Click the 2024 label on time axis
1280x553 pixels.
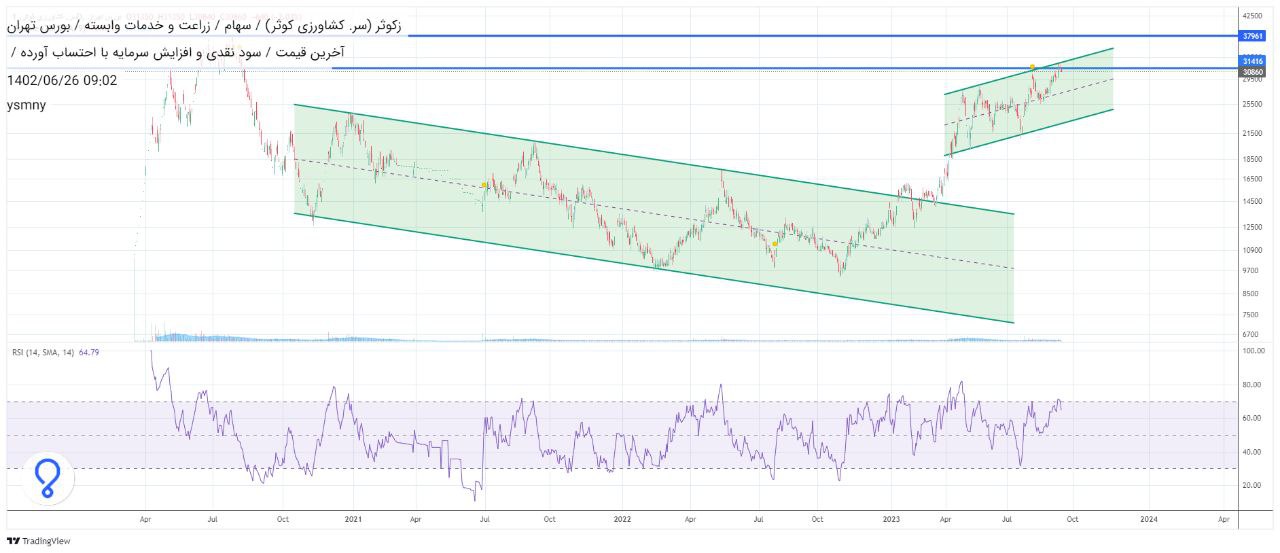[1149, 520]
